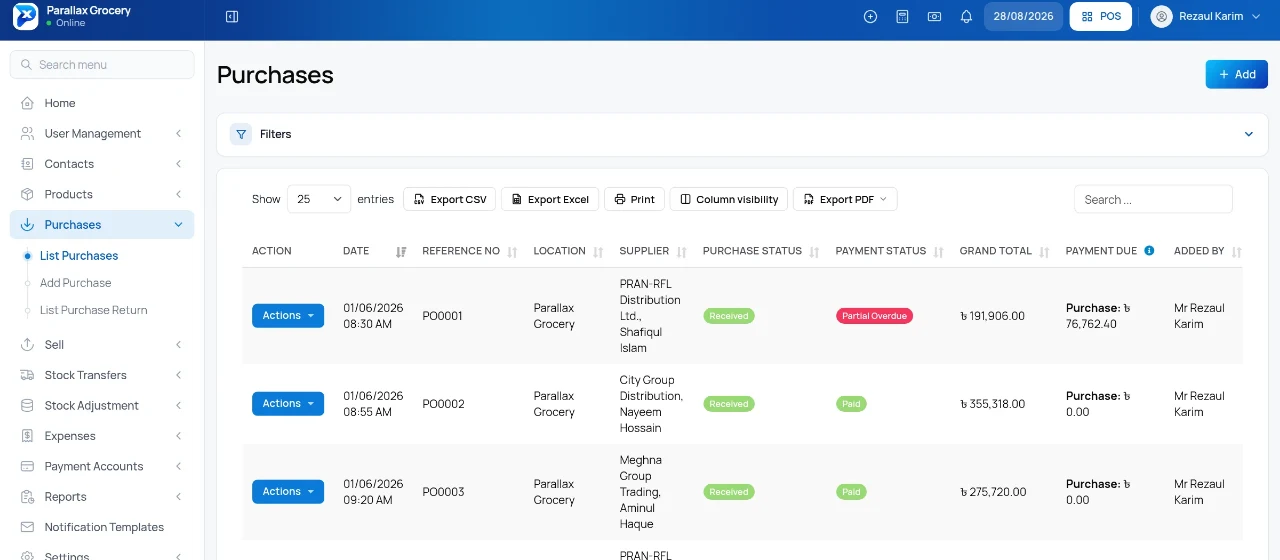
Task: Open the notifications bell
Action: (x=966, y=17)
